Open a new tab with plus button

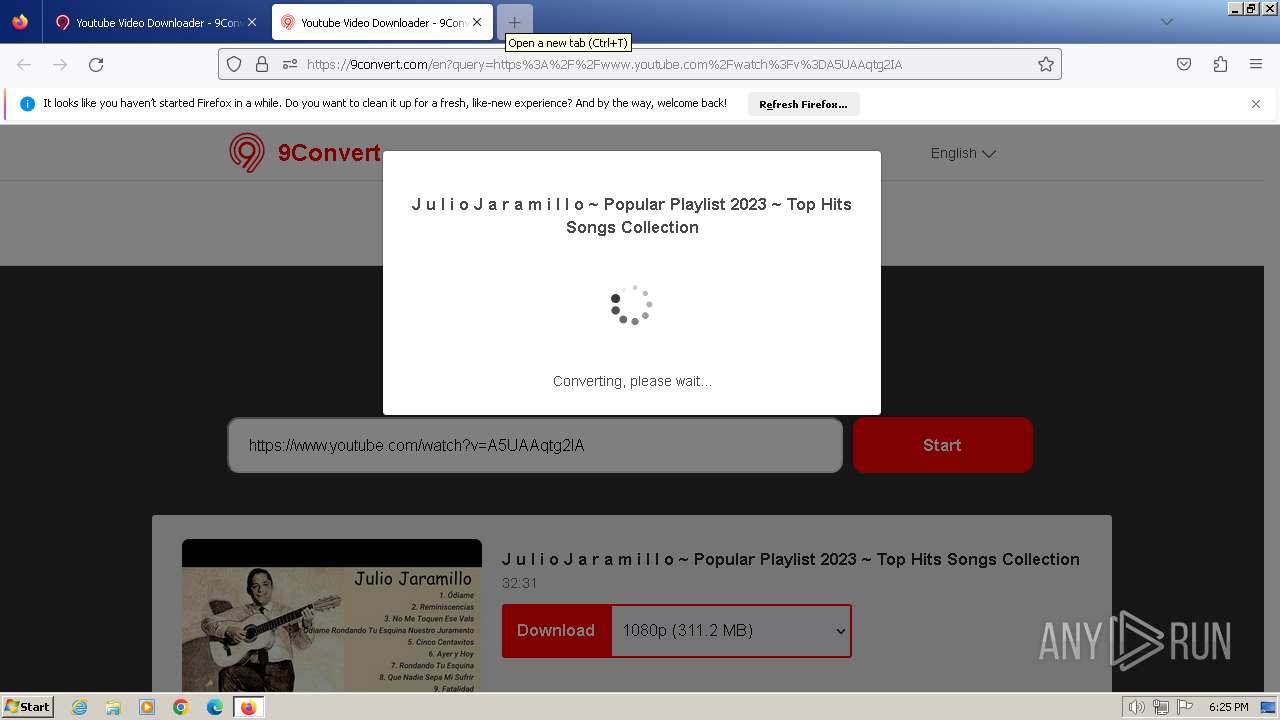click(514, 22)
